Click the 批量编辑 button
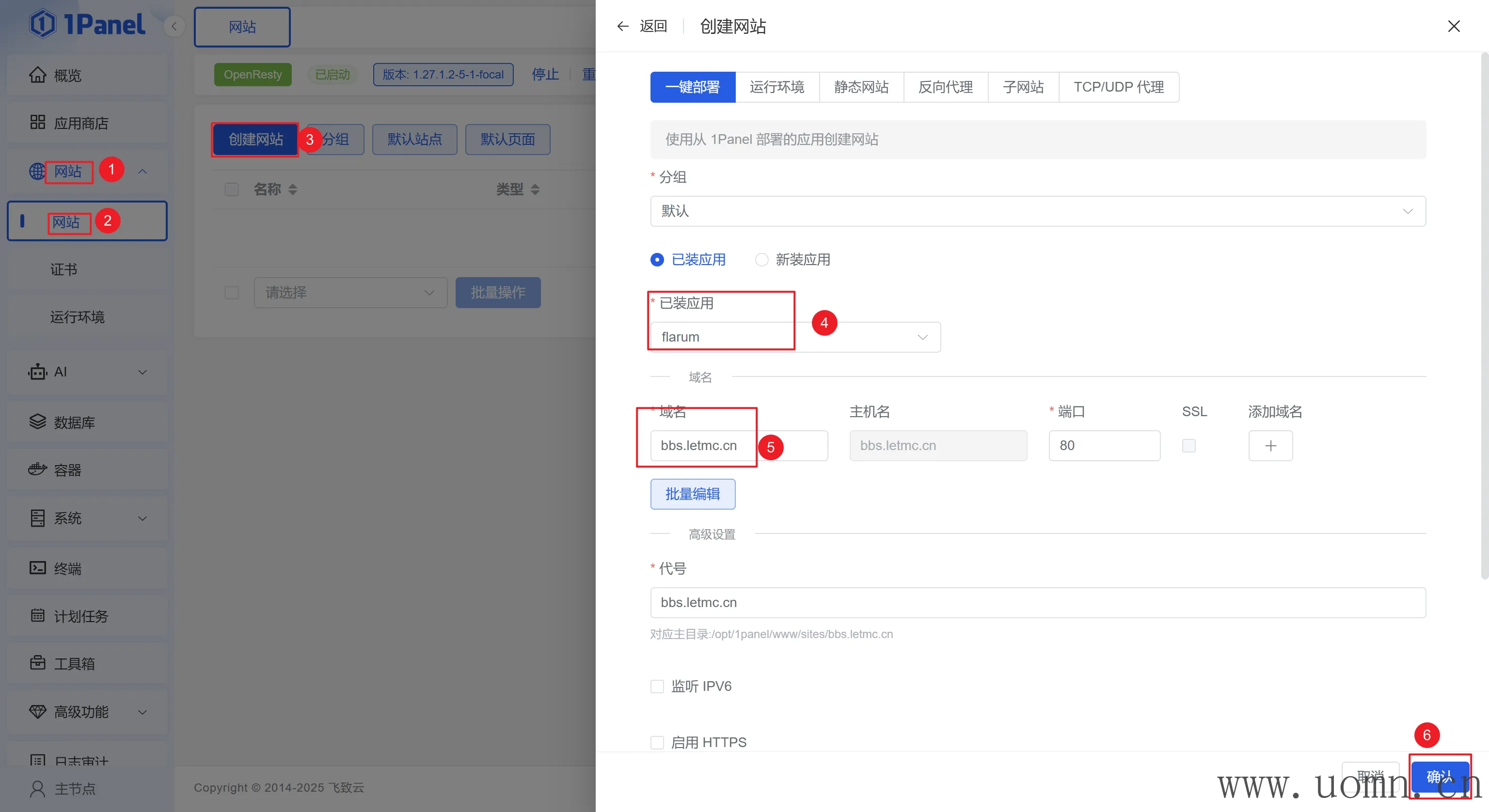The image size is (1489, 812). point(693,494)
